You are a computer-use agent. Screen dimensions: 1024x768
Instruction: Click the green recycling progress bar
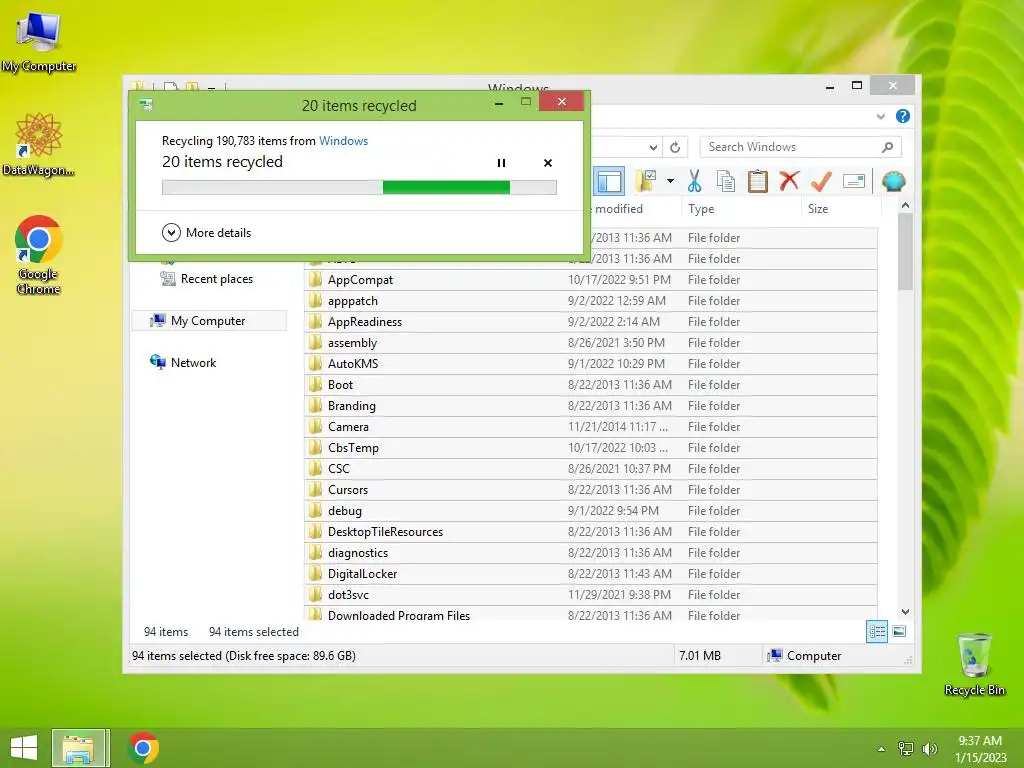(359, 188)
